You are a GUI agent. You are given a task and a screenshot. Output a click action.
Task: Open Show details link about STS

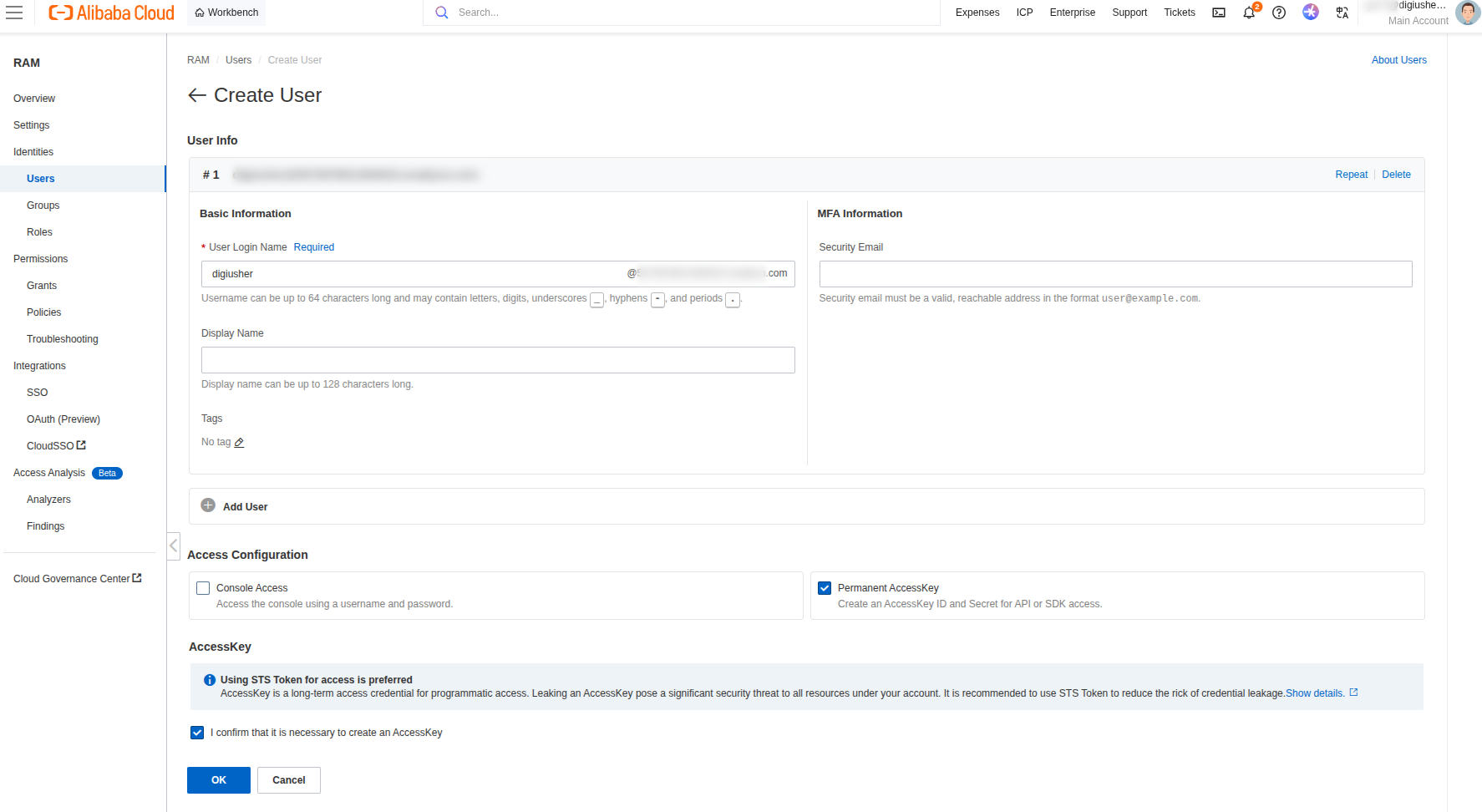[x=1322, y=693]
